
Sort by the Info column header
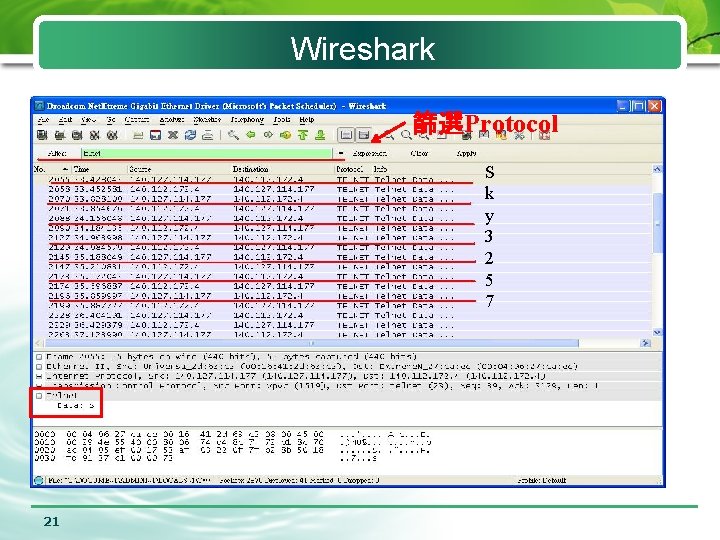[x=511, y=169]
